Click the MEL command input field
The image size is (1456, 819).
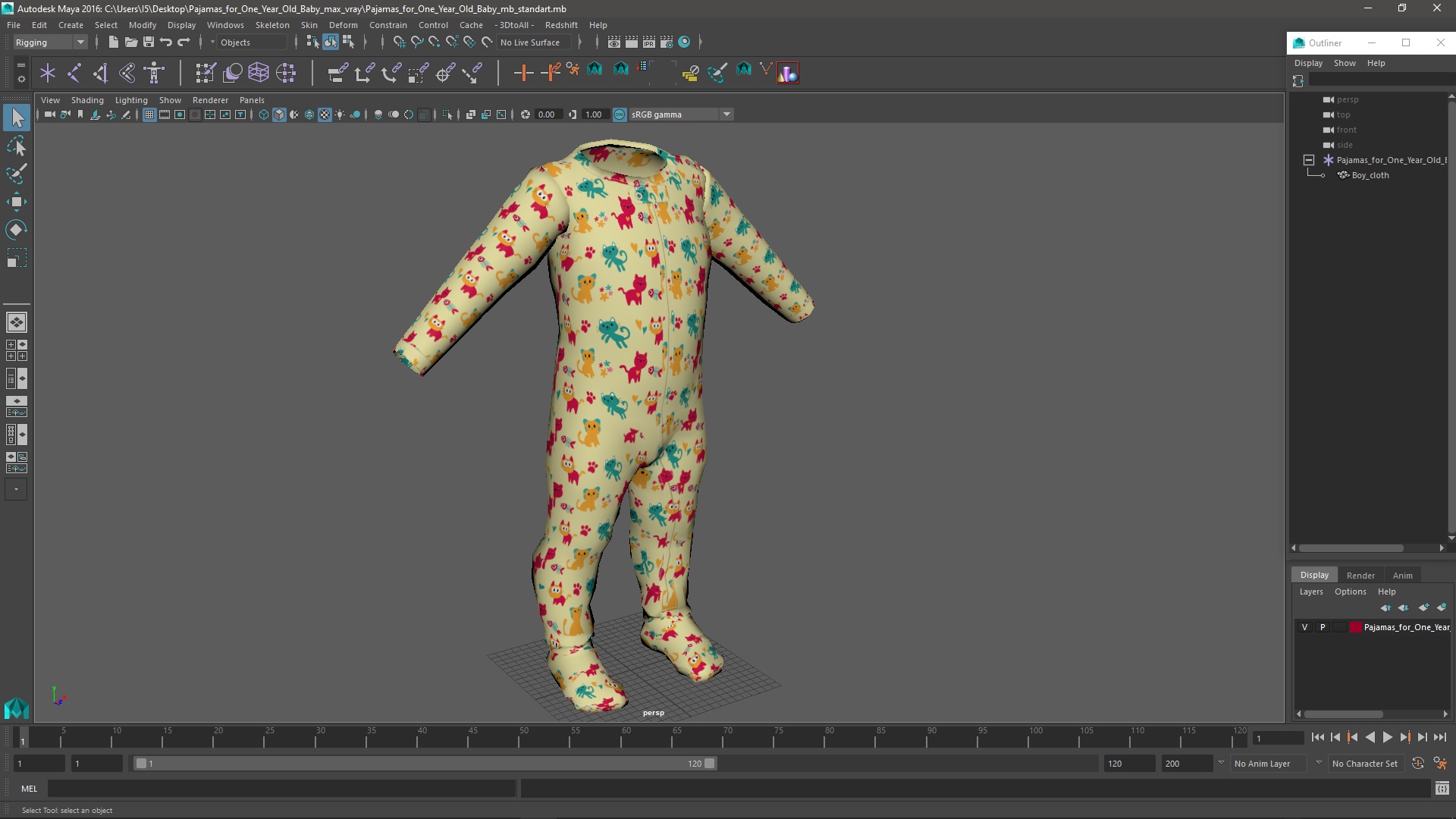coord(281,789)
